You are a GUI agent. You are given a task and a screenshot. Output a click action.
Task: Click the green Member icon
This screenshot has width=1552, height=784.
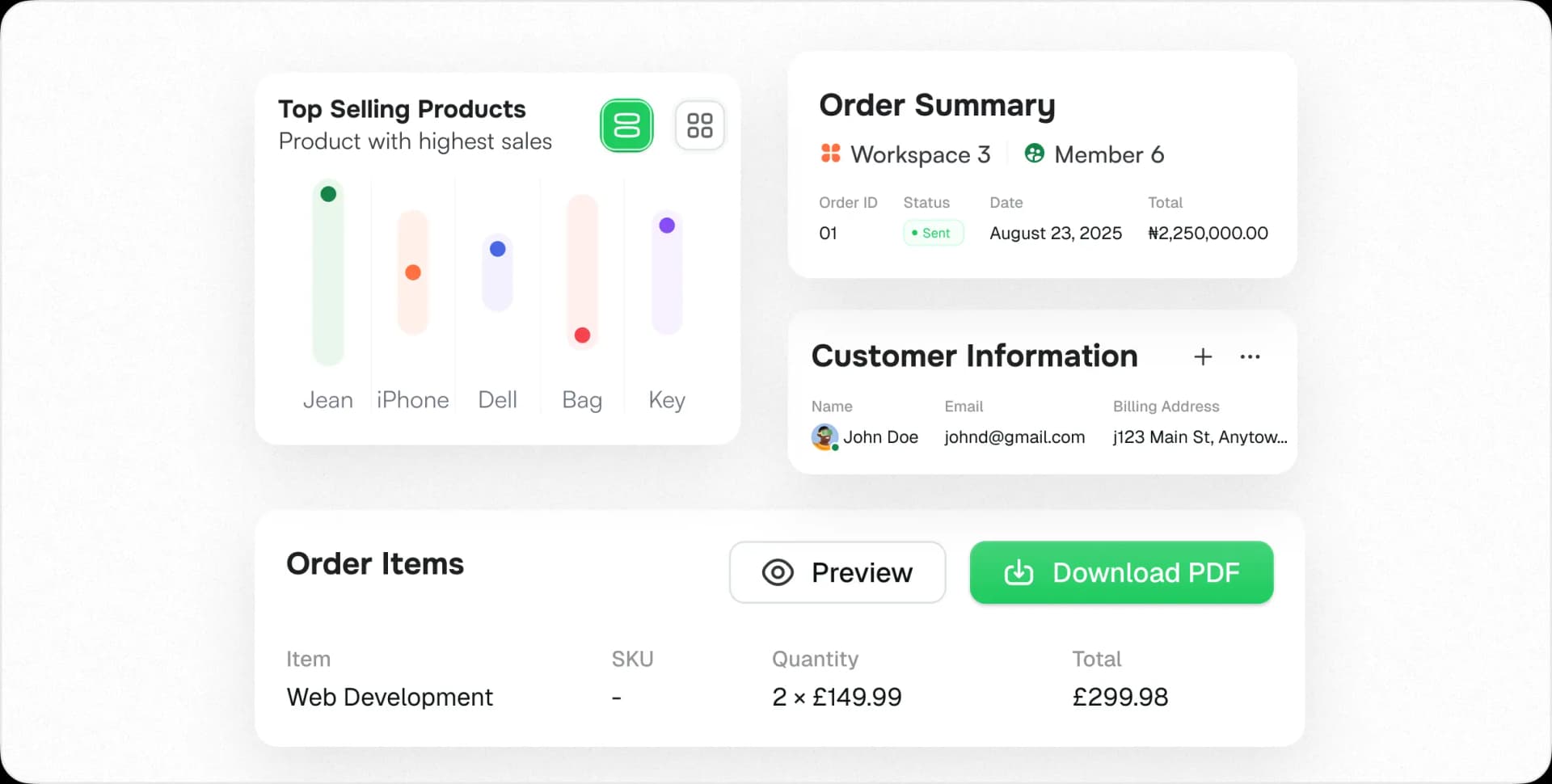1034,153
